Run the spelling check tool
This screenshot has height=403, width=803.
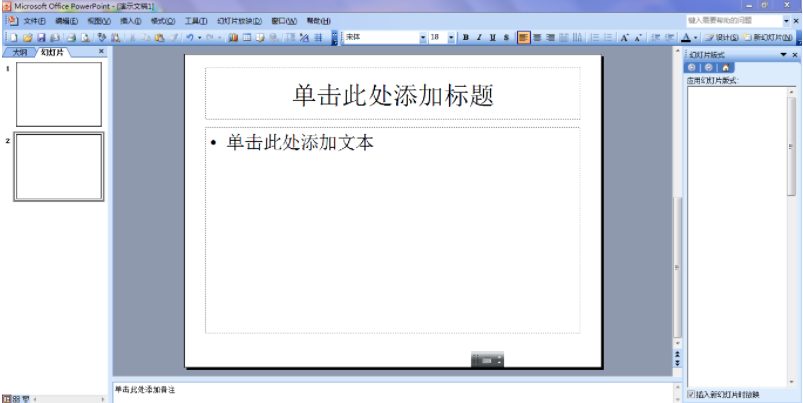(101, 37)
